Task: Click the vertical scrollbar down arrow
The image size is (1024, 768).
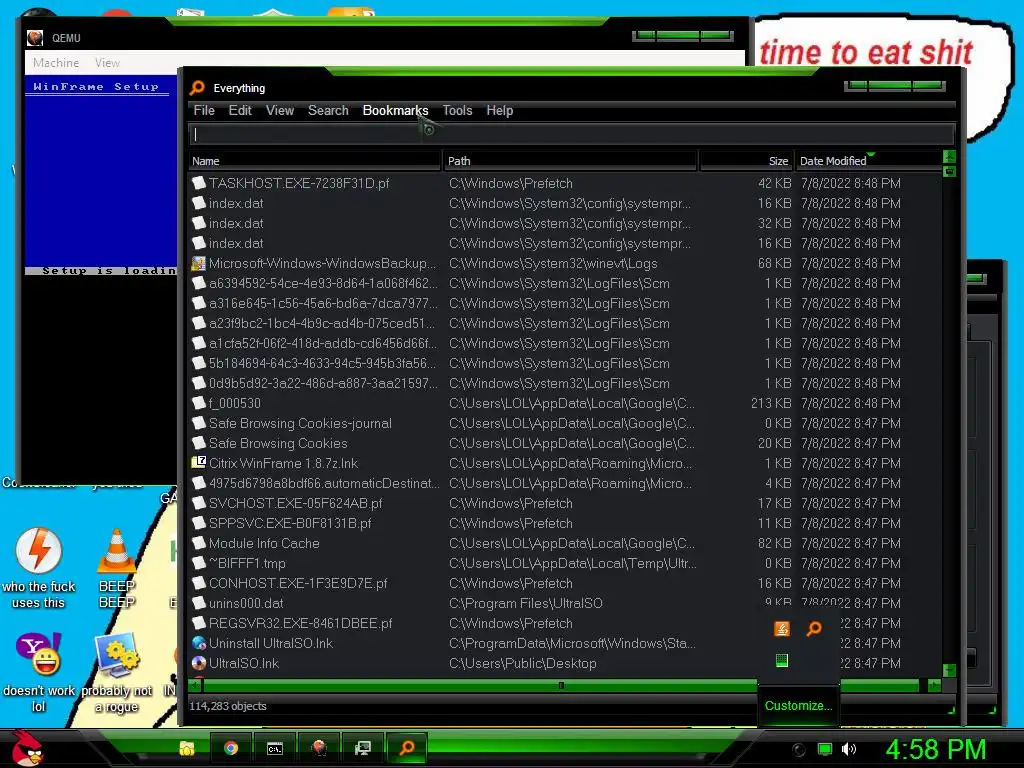Action: pyautogui.click(x=950, y=671)
